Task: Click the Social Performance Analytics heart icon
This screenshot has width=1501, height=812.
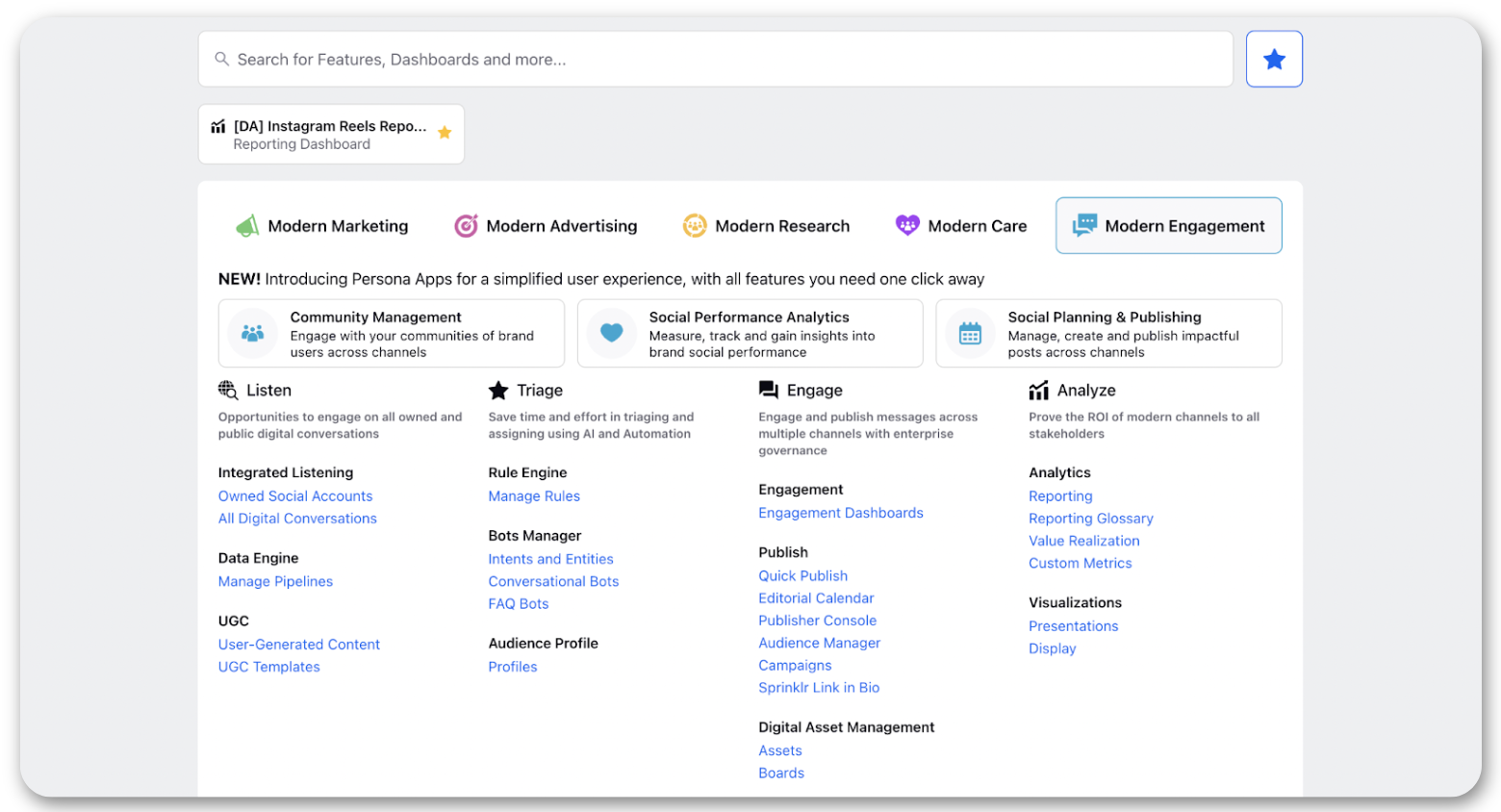Action: (611, 333)
